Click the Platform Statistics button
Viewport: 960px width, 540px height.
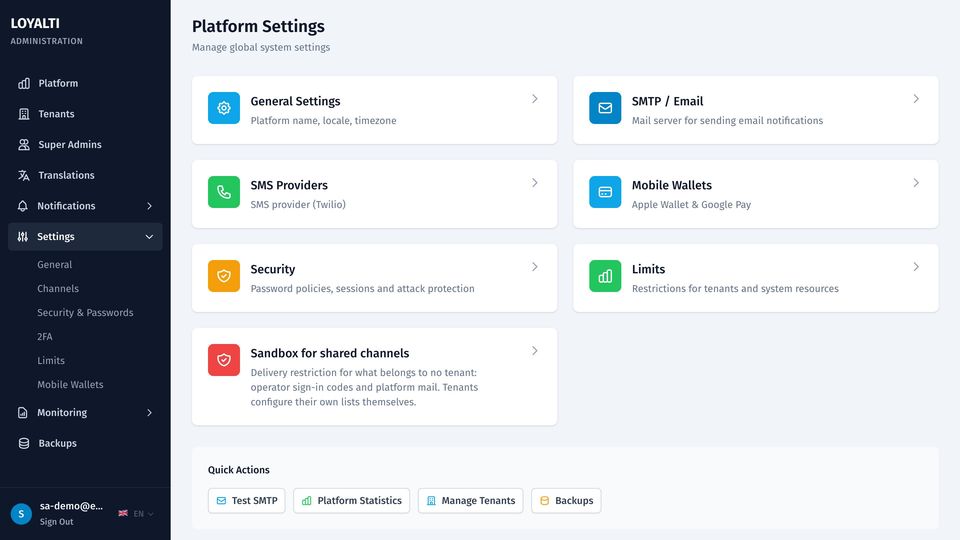tap(351, 501)
